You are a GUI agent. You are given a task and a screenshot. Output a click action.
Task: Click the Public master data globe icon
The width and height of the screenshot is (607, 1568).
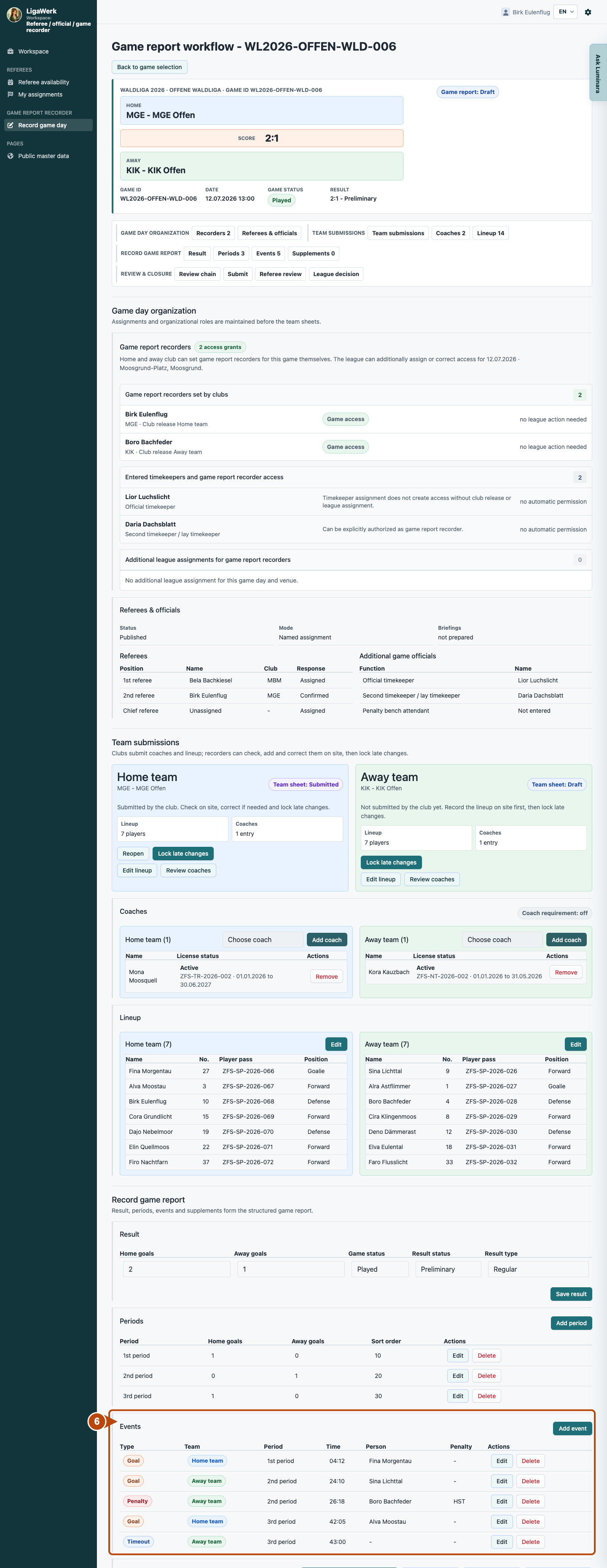click(11, 156)
